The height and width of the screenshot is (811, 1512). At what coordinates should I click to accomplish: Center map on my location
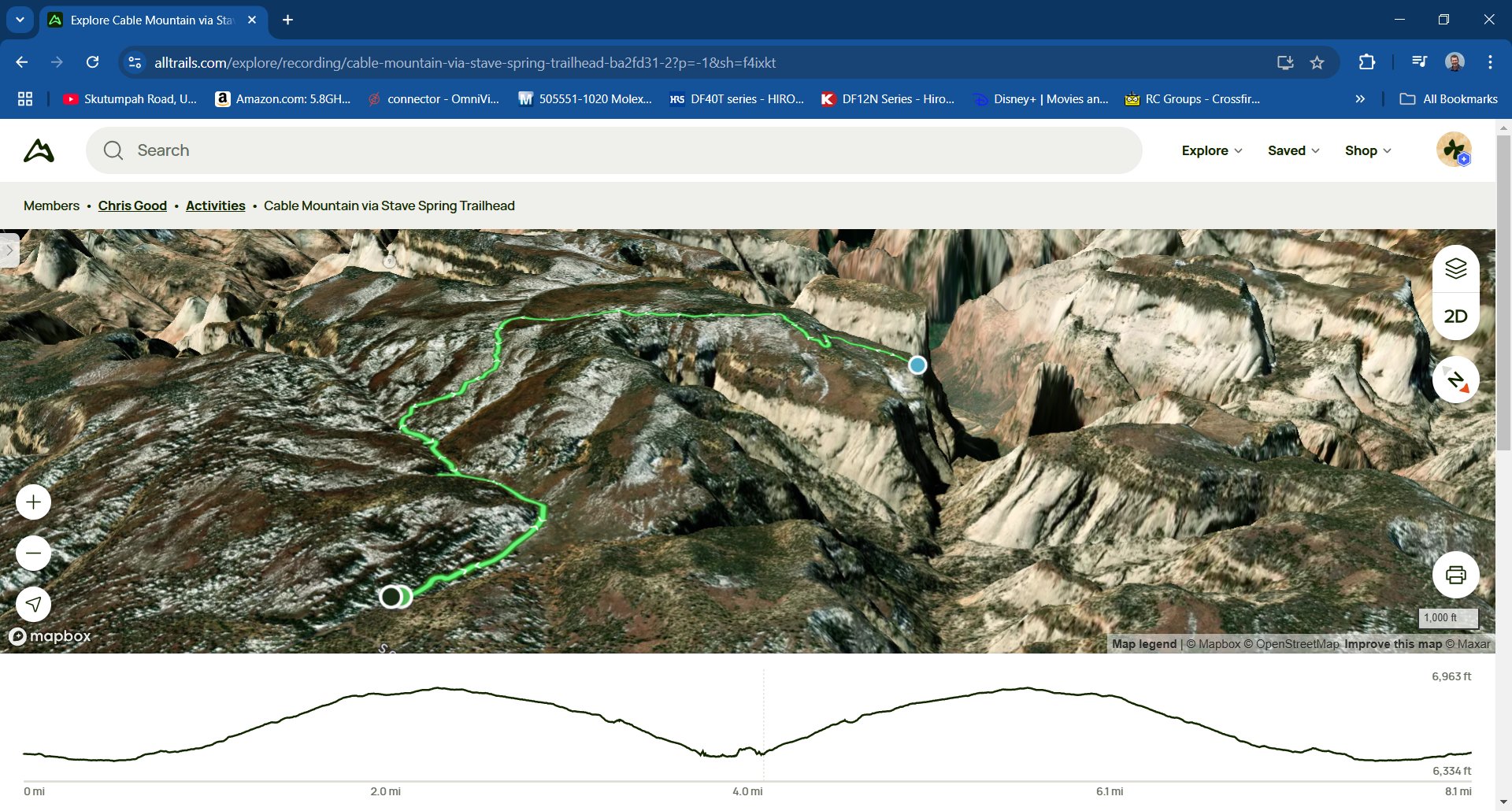[x=34, y=604]
